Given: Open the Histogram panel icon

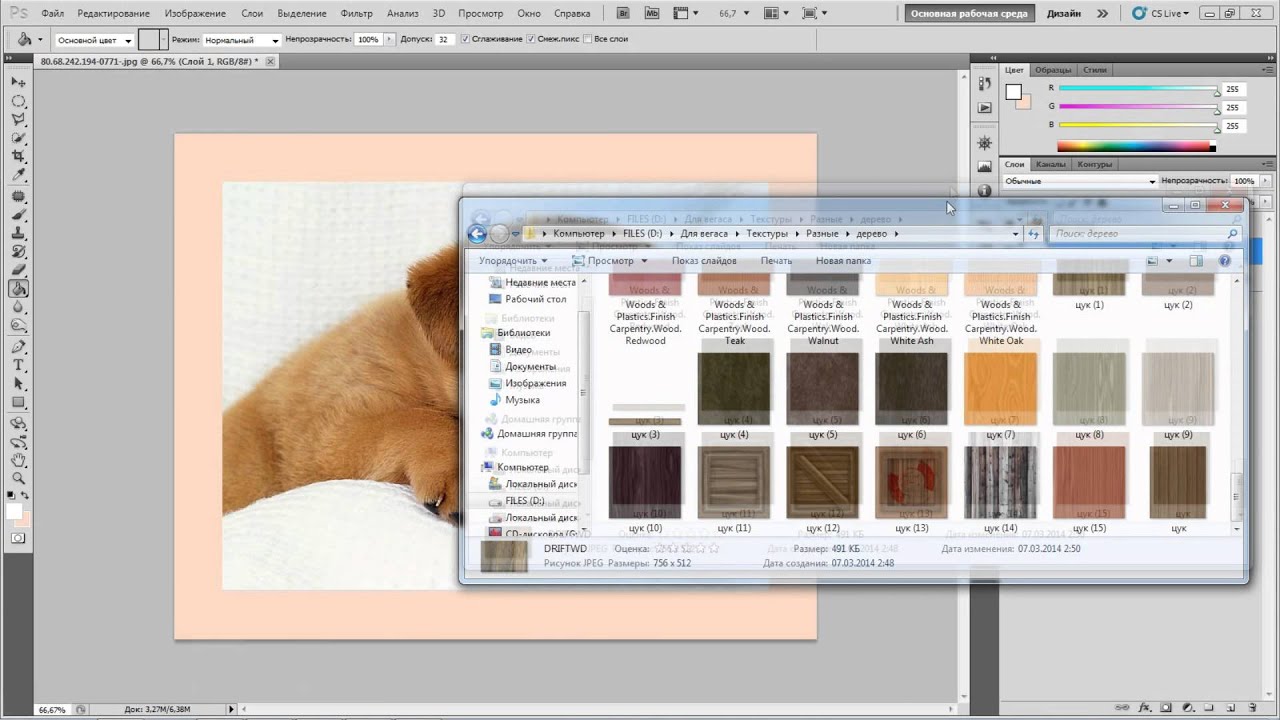Looking at the screenshot, I should [984, 166].
